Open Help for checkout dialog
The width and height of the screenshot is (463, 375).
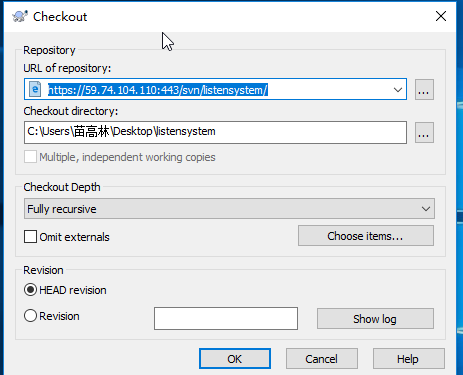coord(409,359)
